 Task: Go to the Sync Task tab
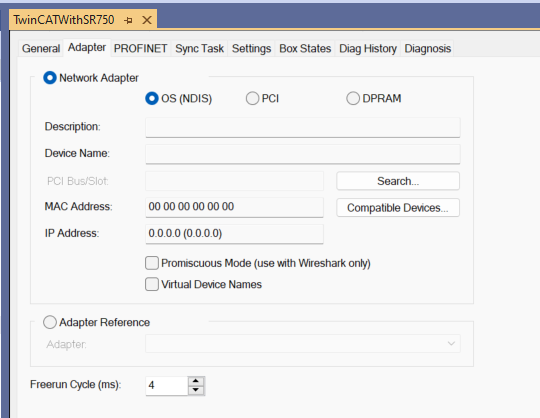pos(199,49)
